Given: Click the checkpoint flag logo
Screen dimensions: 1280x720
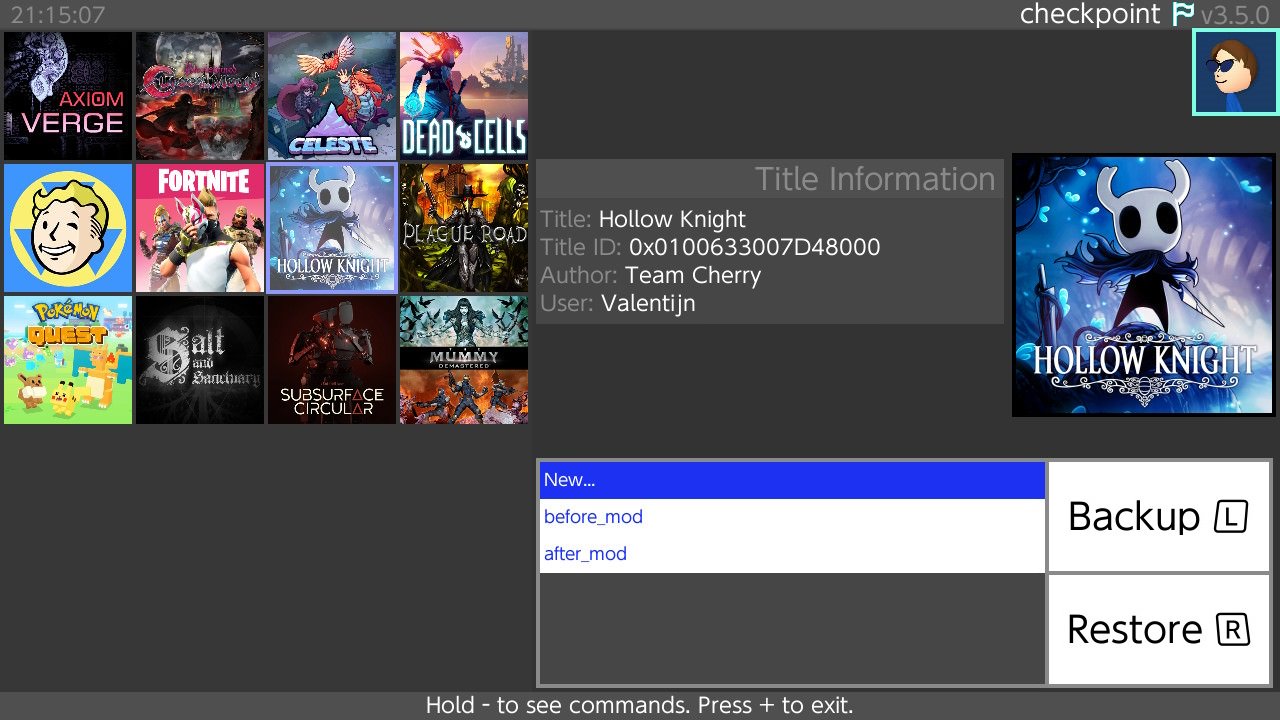Looking at the screenshot, I should tap(1181, 14).
